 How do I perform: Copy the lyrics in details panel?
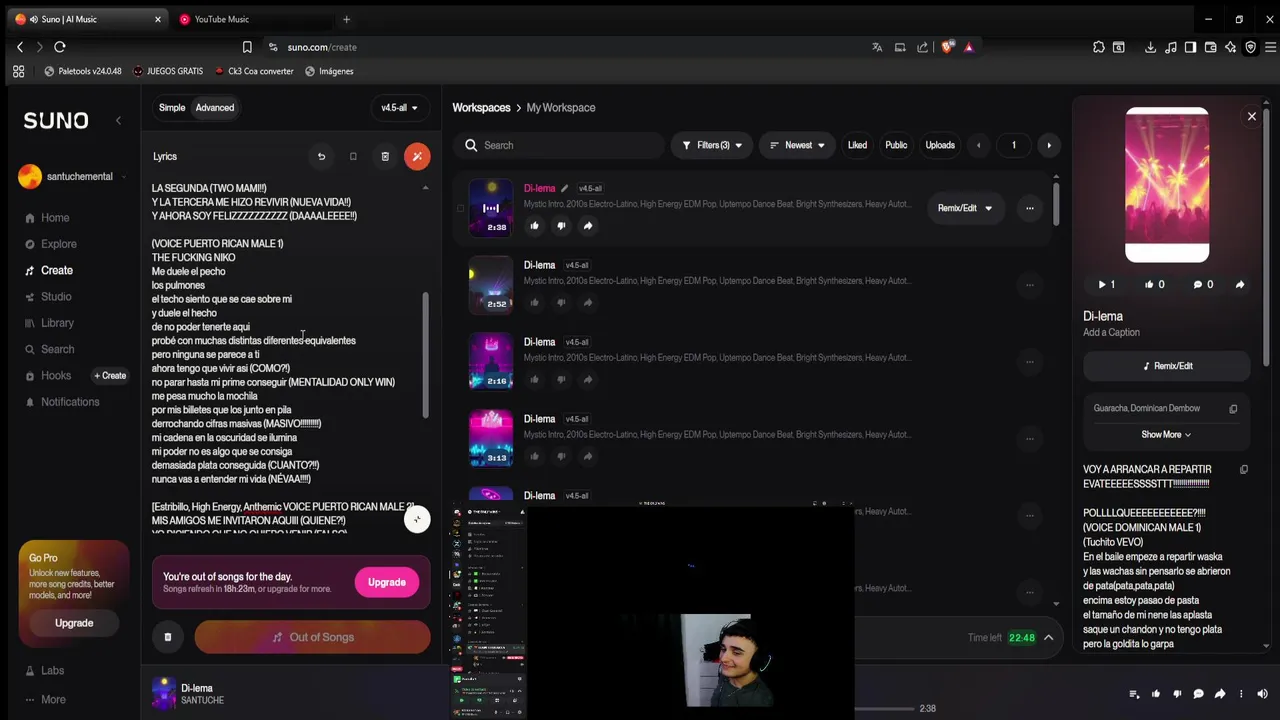point(1244,469)
